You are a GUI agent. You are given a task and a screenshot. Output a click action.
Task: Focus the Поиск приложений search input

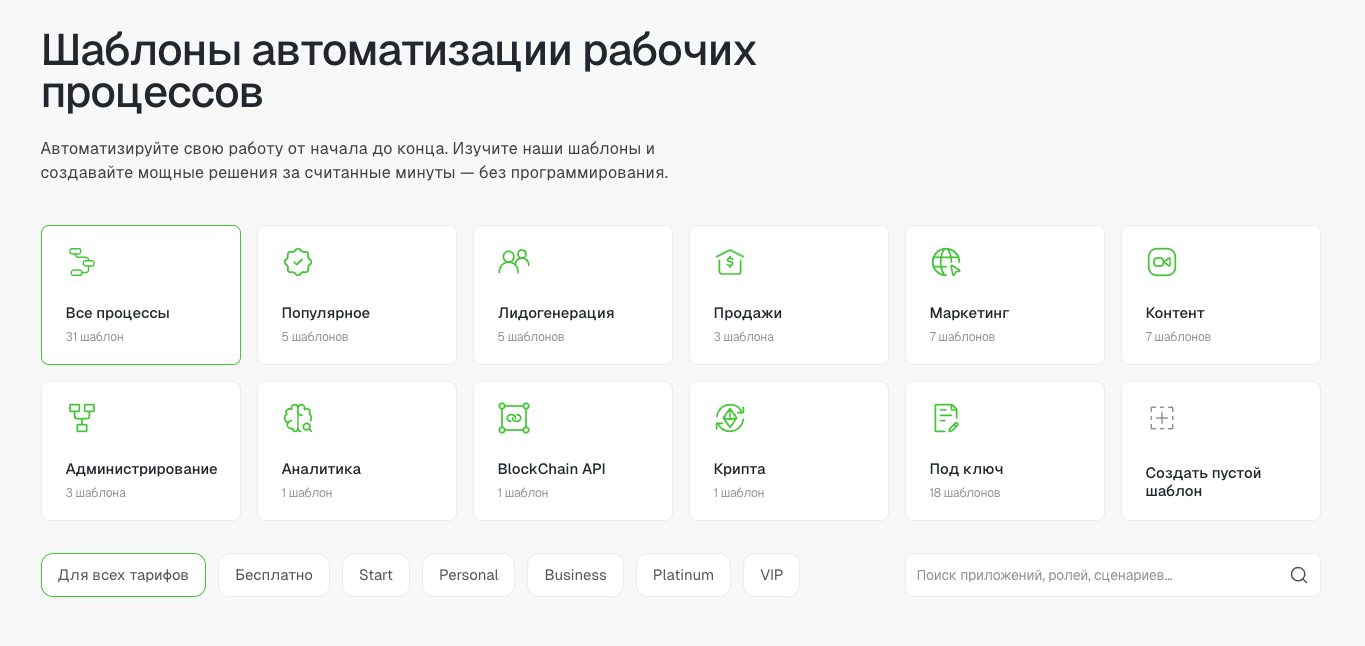pyautogui.click(x=1090, y=575)
